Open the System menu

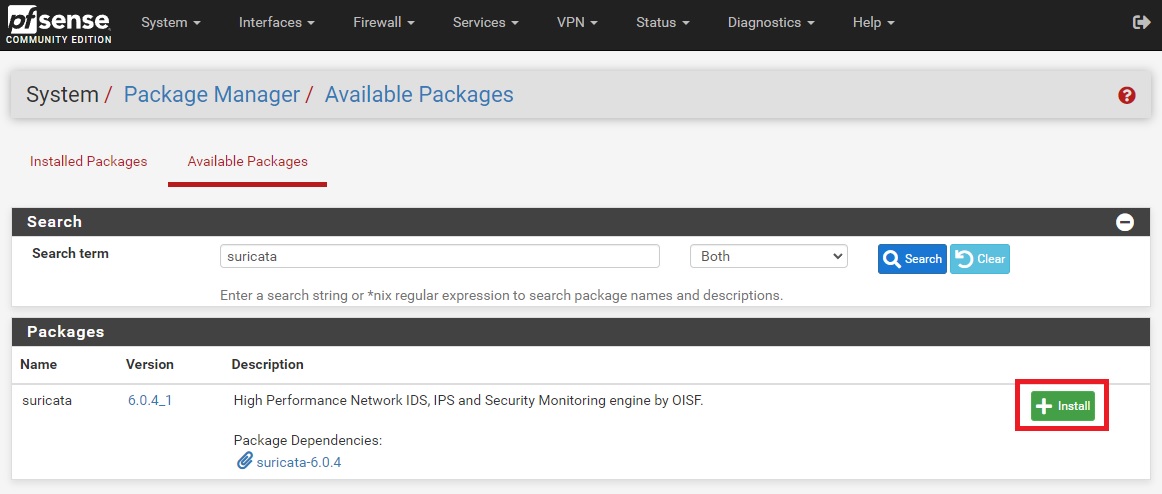[x=171, y=22]
